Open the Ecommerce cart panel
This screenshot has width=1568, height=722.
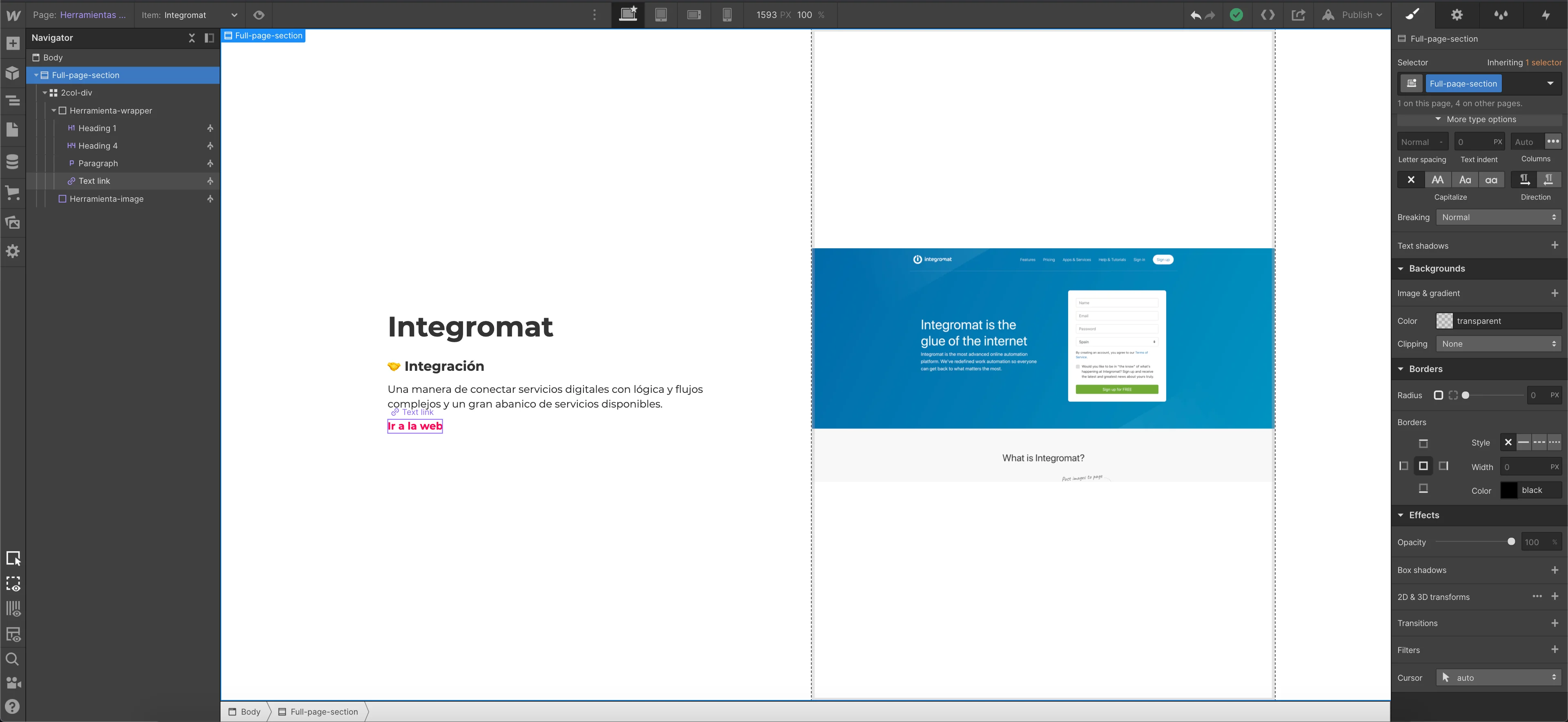tap(13, 193)
